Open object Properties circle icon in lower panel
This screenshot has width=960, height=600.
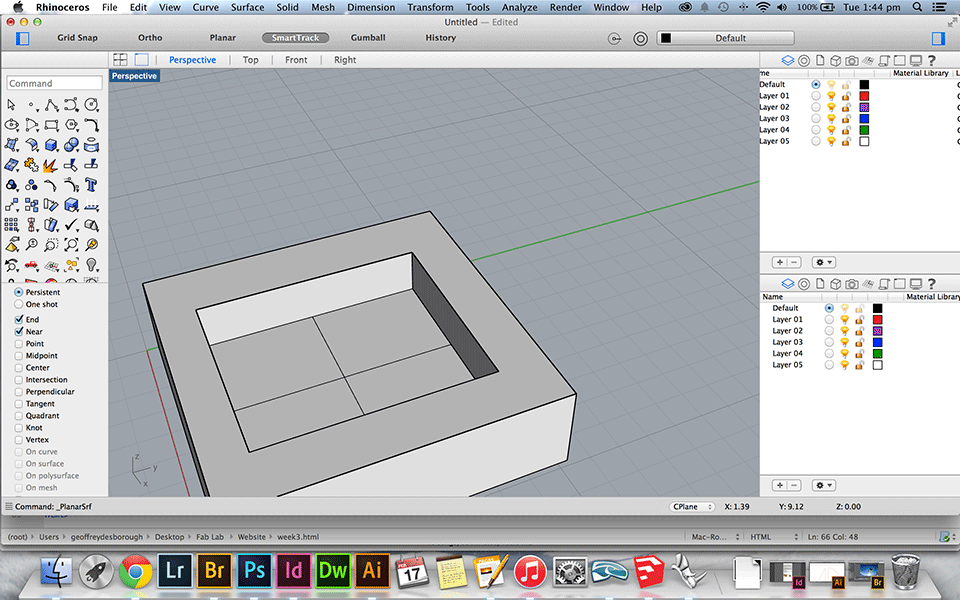point(804,283)
